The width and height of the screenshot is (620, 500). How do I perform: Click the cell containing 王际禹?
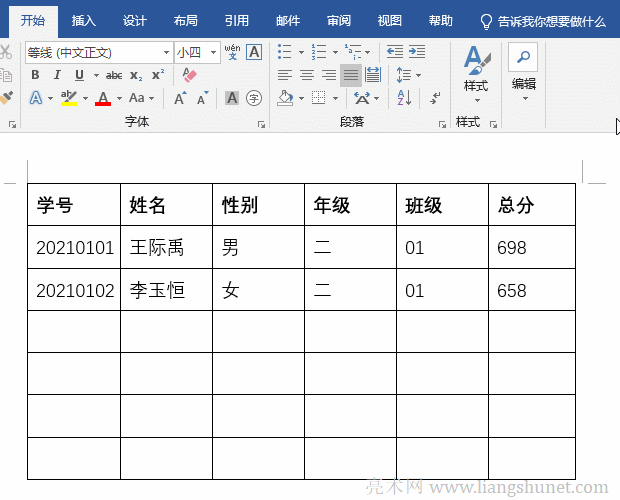click(166, 247)
